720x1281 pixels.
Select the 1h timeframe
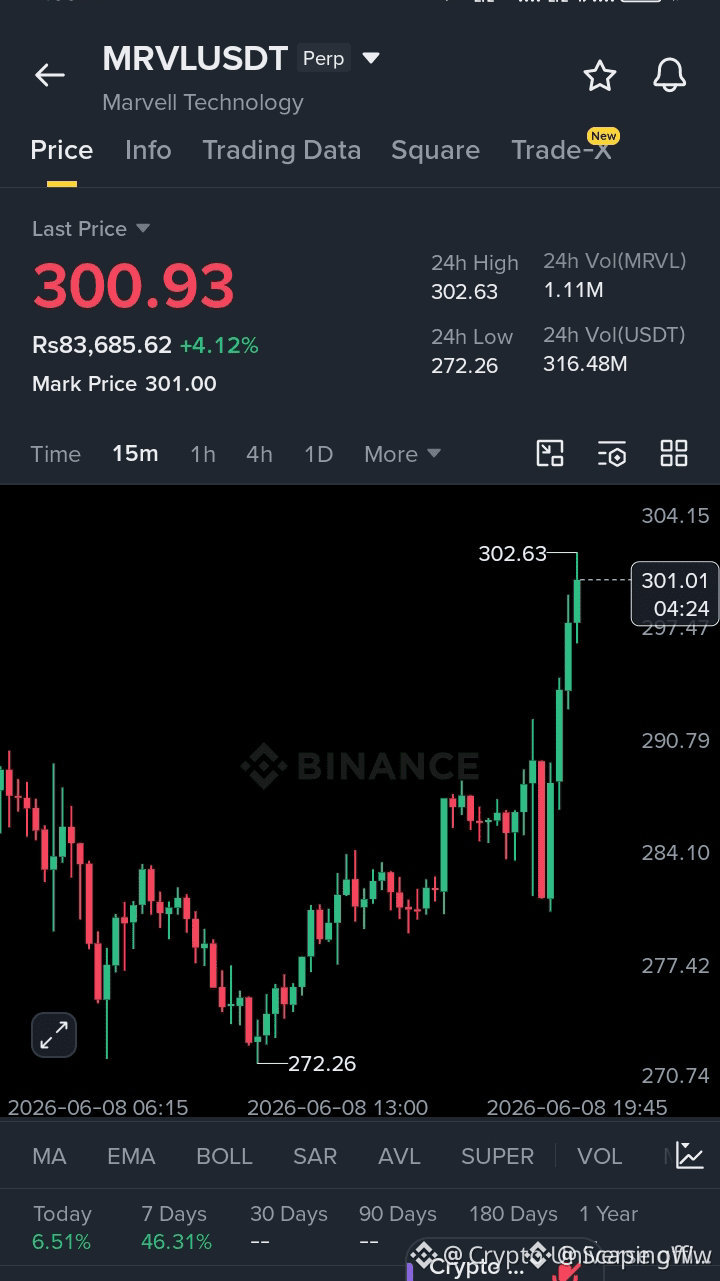[x=203, y=454]
